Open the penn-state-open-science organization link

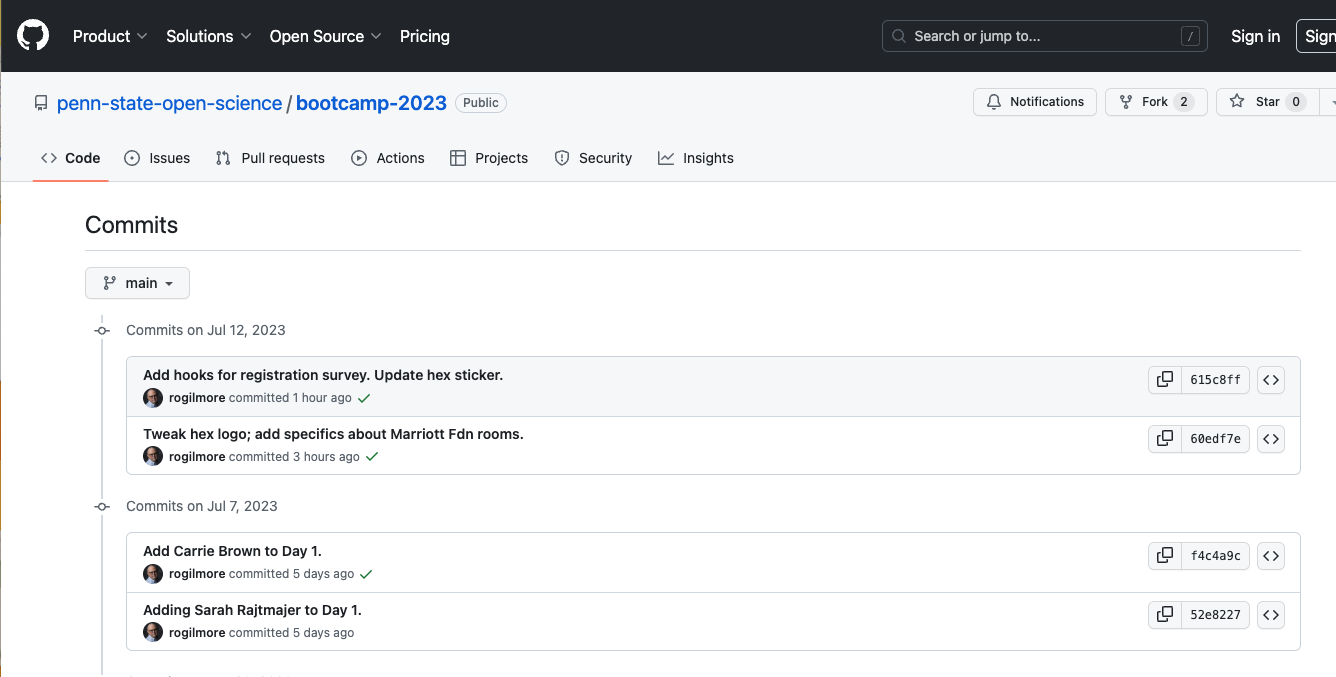tap(169, 103)
